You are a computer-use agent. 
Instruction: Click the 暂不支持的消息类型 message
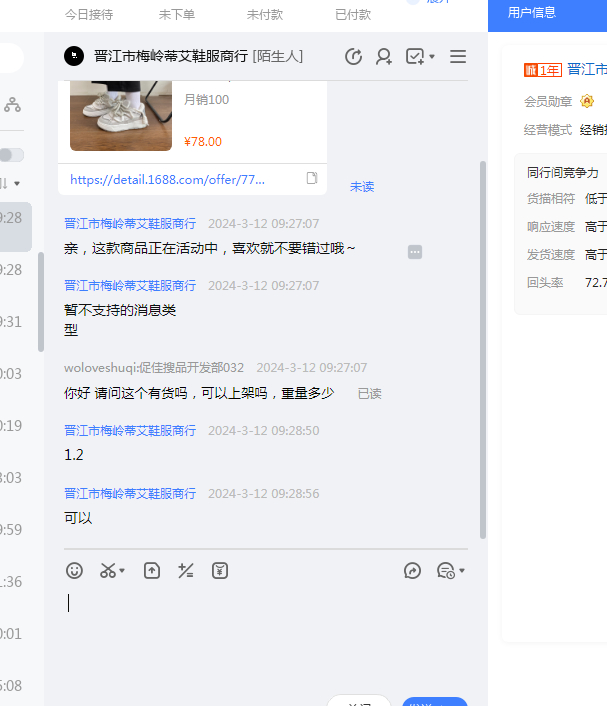point(120,320)
